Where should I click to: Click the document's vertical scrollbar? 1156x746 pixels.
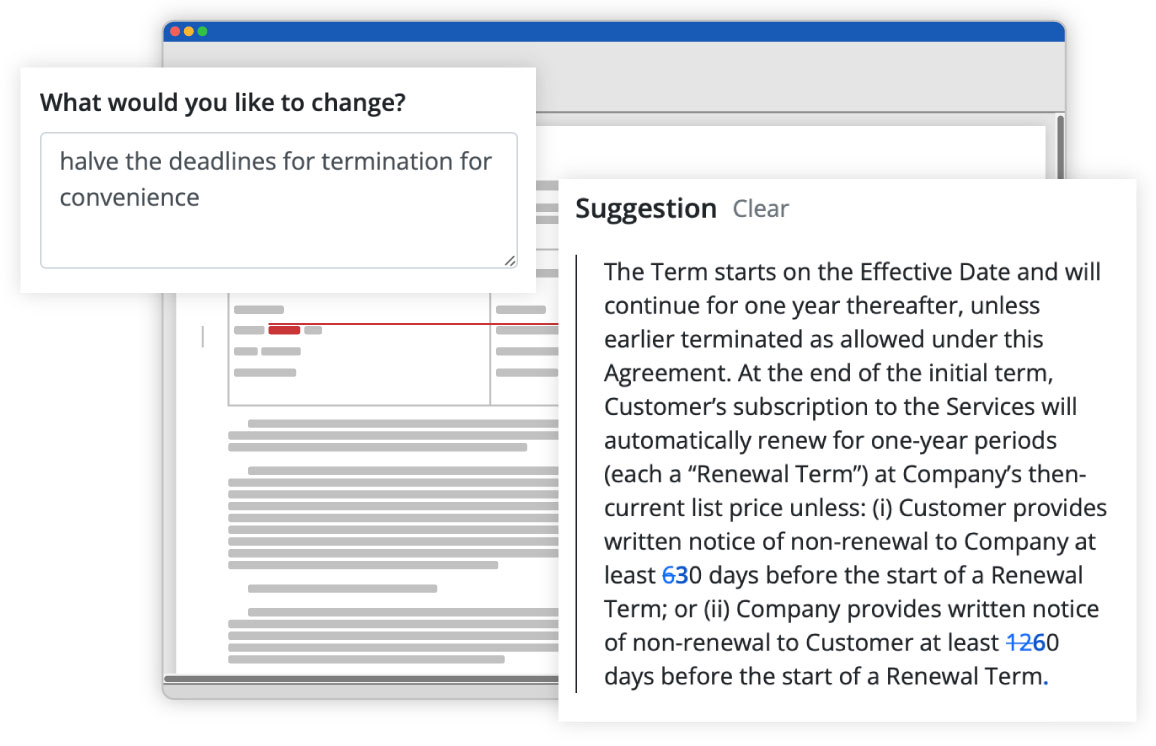[1060, 148]
